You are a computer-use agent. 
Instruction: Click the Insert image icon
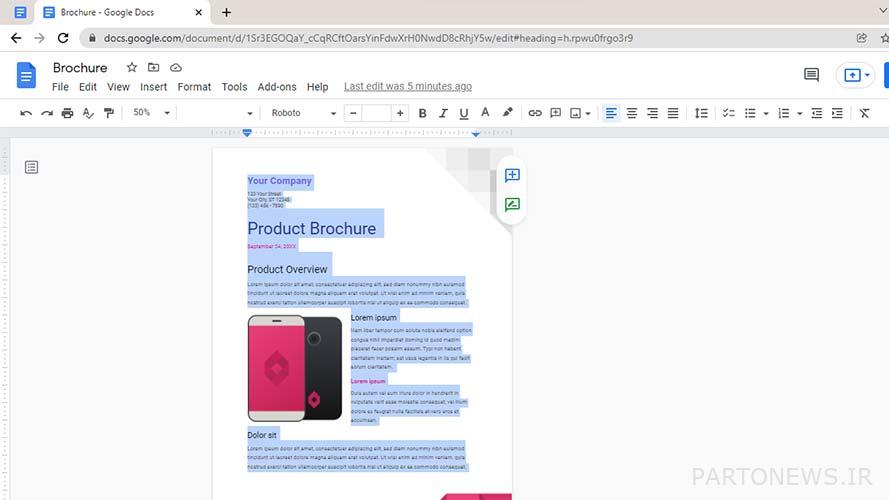[575, 113]
